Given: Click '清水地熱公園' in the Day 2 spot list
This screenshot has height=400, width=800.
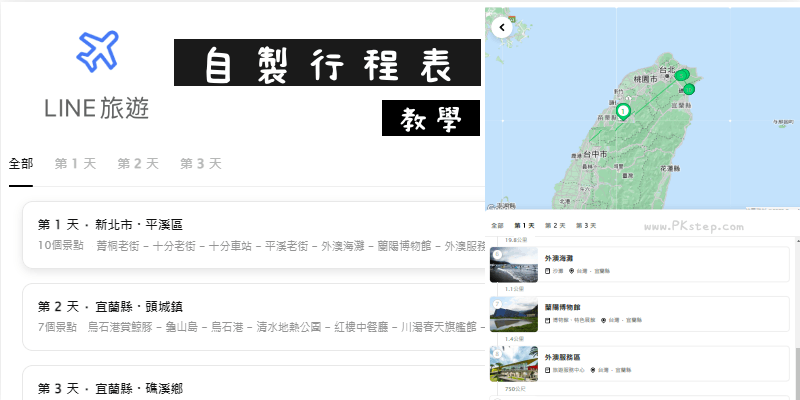Looking at the screenshot, I should pyautogui.click(x=289, y=327).
